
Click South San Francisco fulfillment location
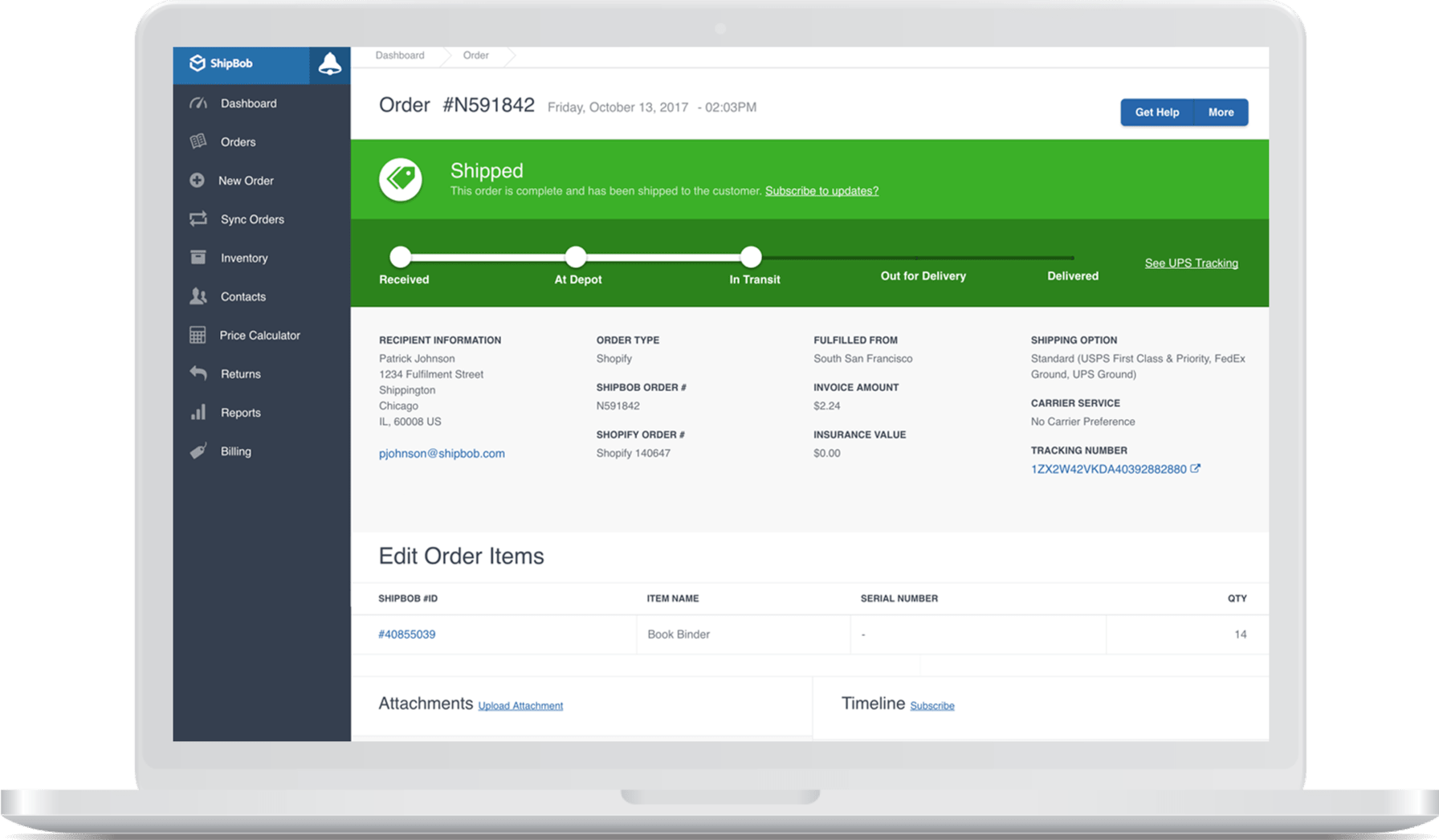tap(863, 359)
